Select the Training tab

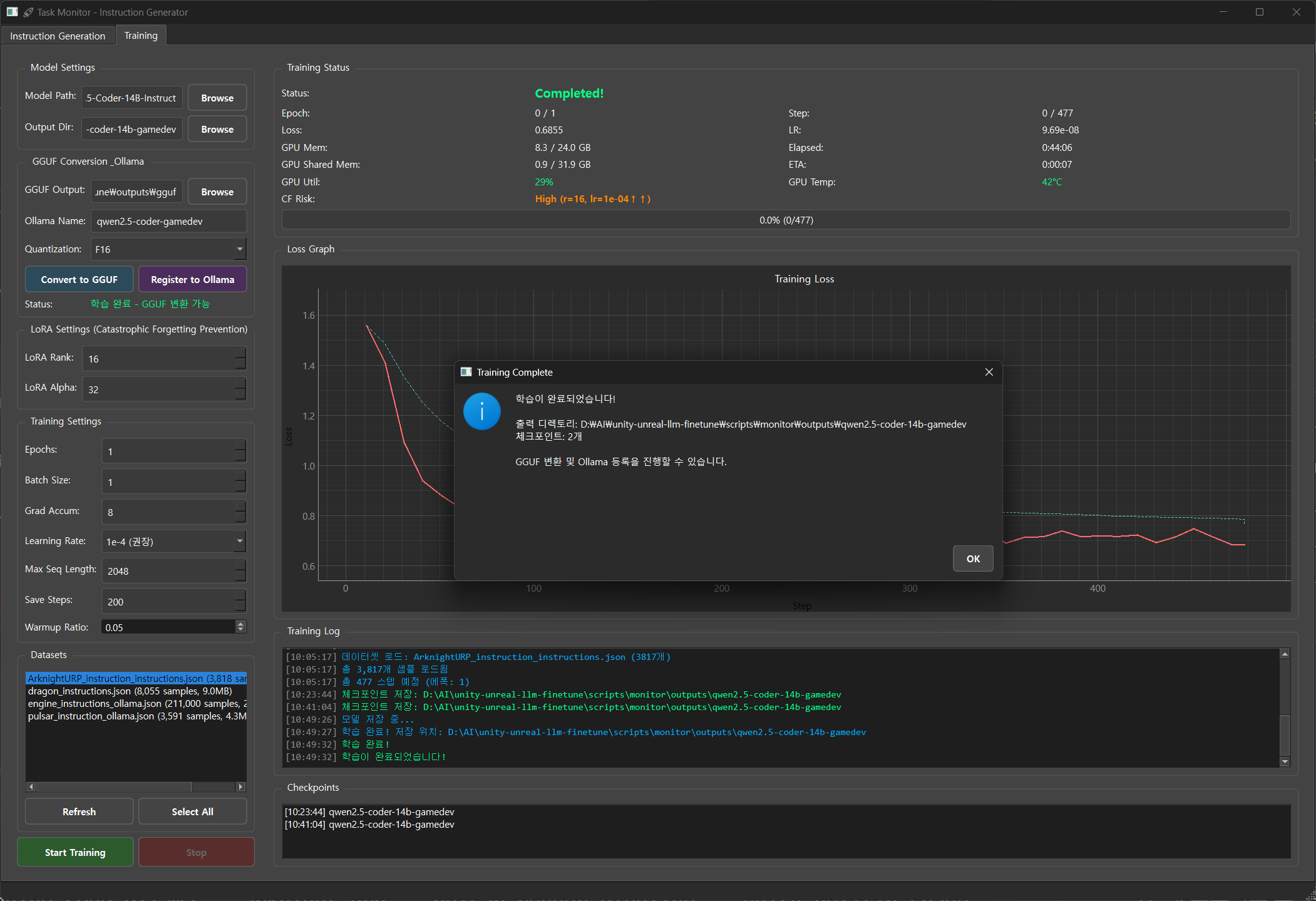click(141, 36)
